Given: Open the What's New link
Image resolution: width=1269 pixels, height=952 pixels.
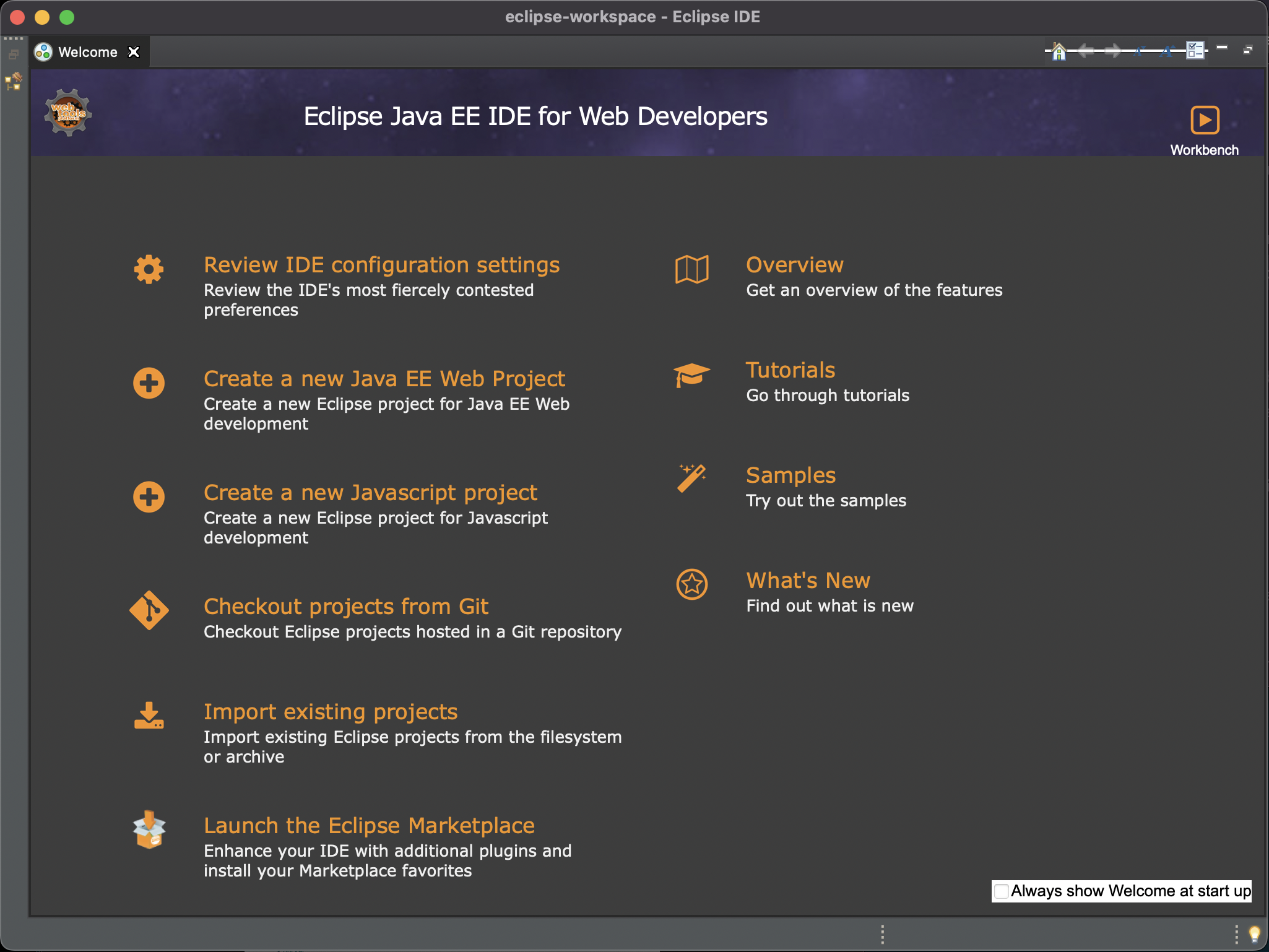Looking at the screenshot, I should [808, 581].
